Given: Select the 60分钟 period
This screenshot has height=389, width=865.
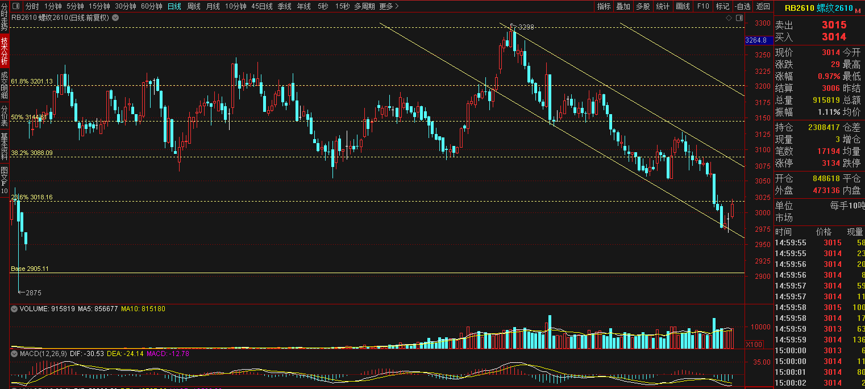Looking at the screenshot, I should (x=152, y=7).
